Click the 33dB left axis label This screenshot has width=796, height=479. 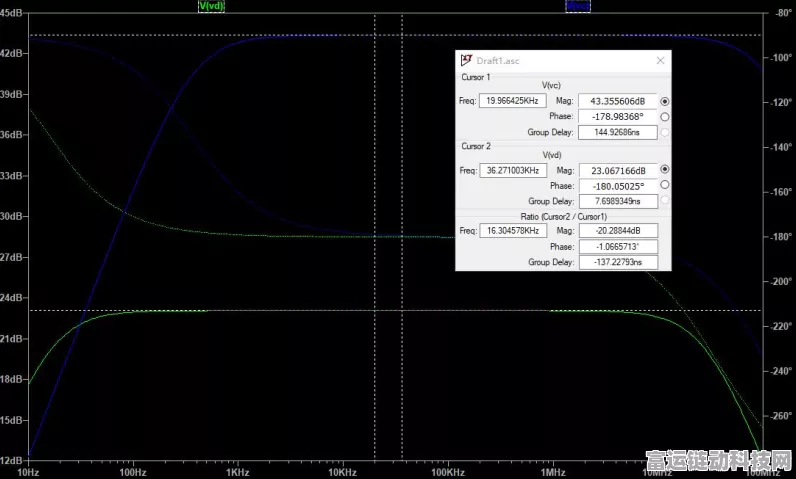(x=11, y=176)
